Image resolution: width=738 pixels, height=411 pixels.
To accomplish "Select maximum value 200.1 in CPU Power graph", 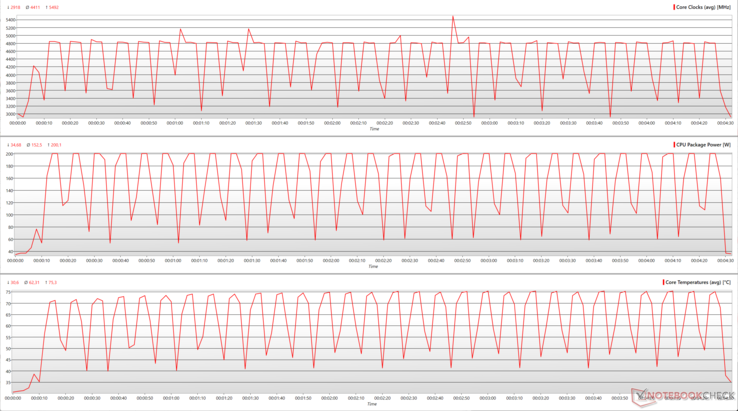I will [x=55, y=145].
